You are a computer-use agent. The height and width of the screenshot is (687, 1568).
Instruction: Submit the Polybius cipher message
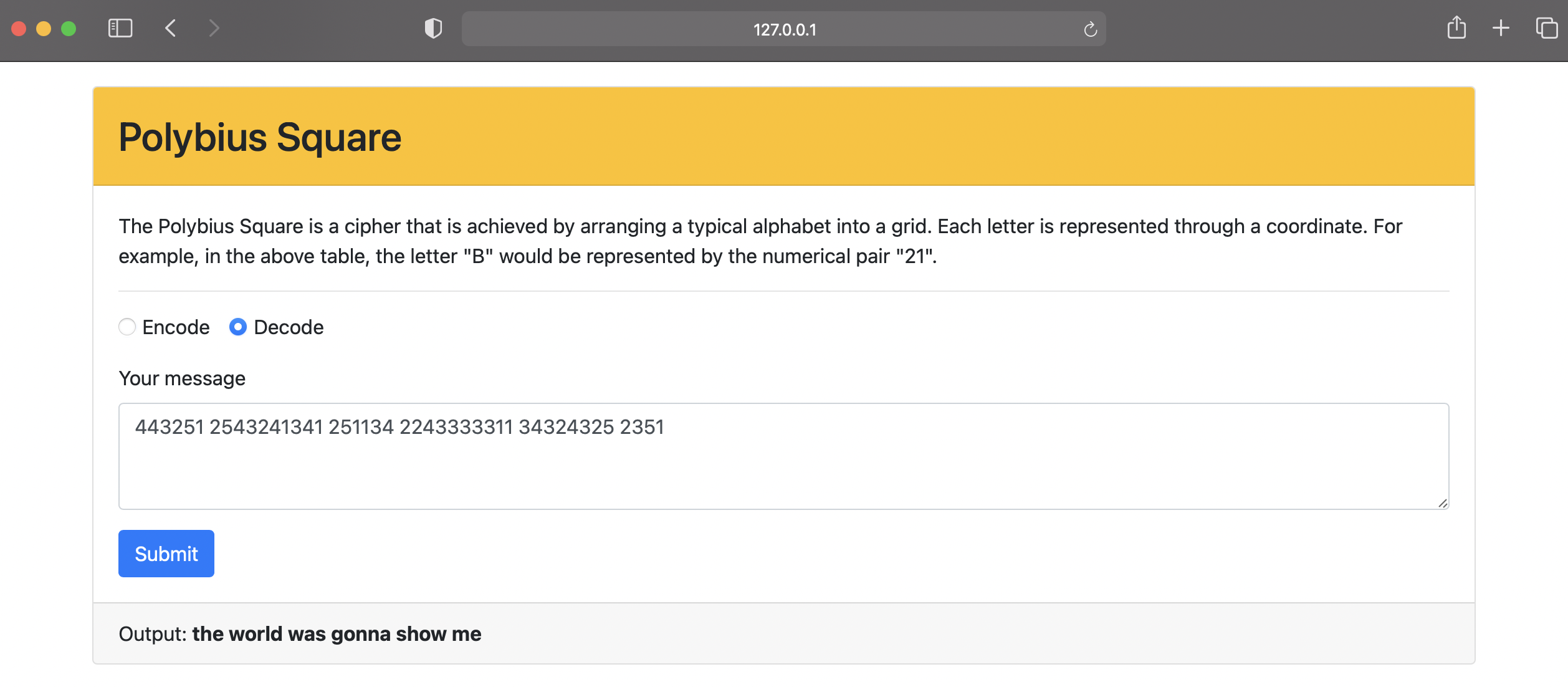[166, 553]
